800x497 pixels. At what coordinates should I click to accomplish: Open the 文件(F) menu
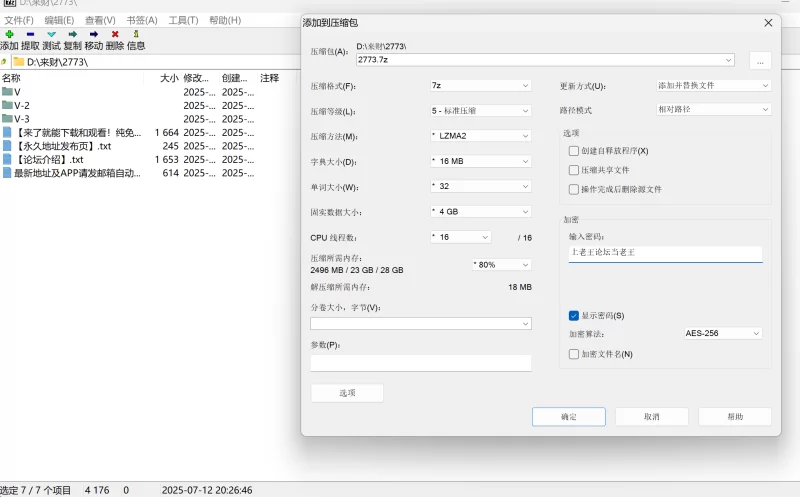(19, 20)
